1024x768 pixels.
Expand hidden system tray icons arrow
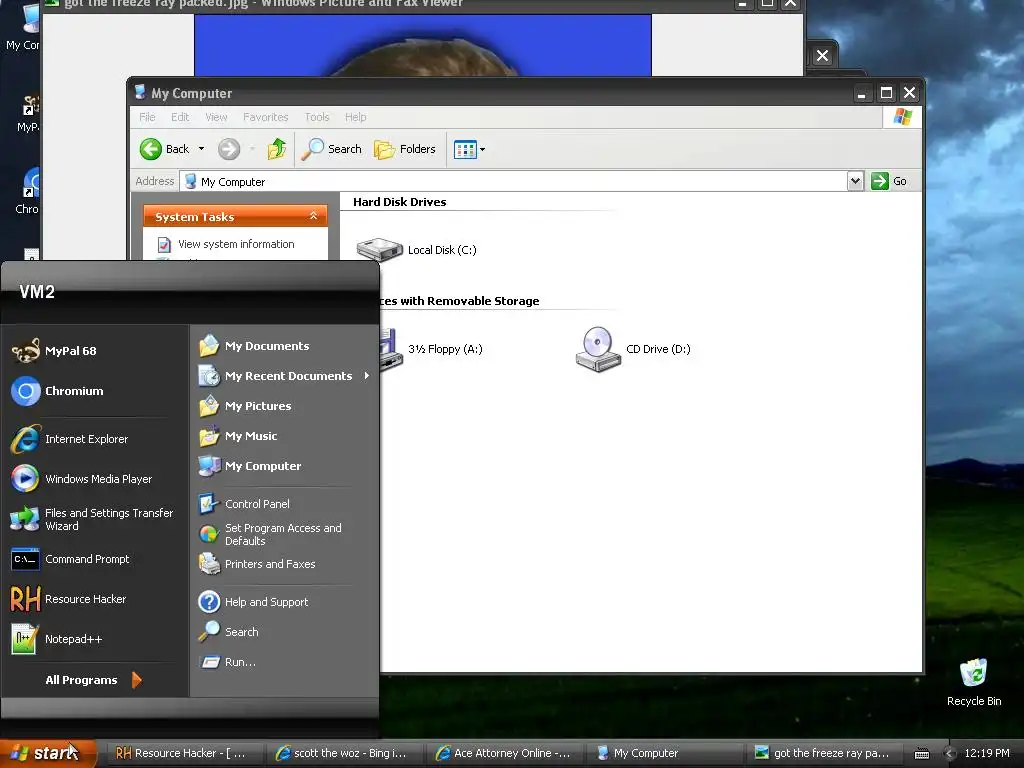[x=950, y=753]
